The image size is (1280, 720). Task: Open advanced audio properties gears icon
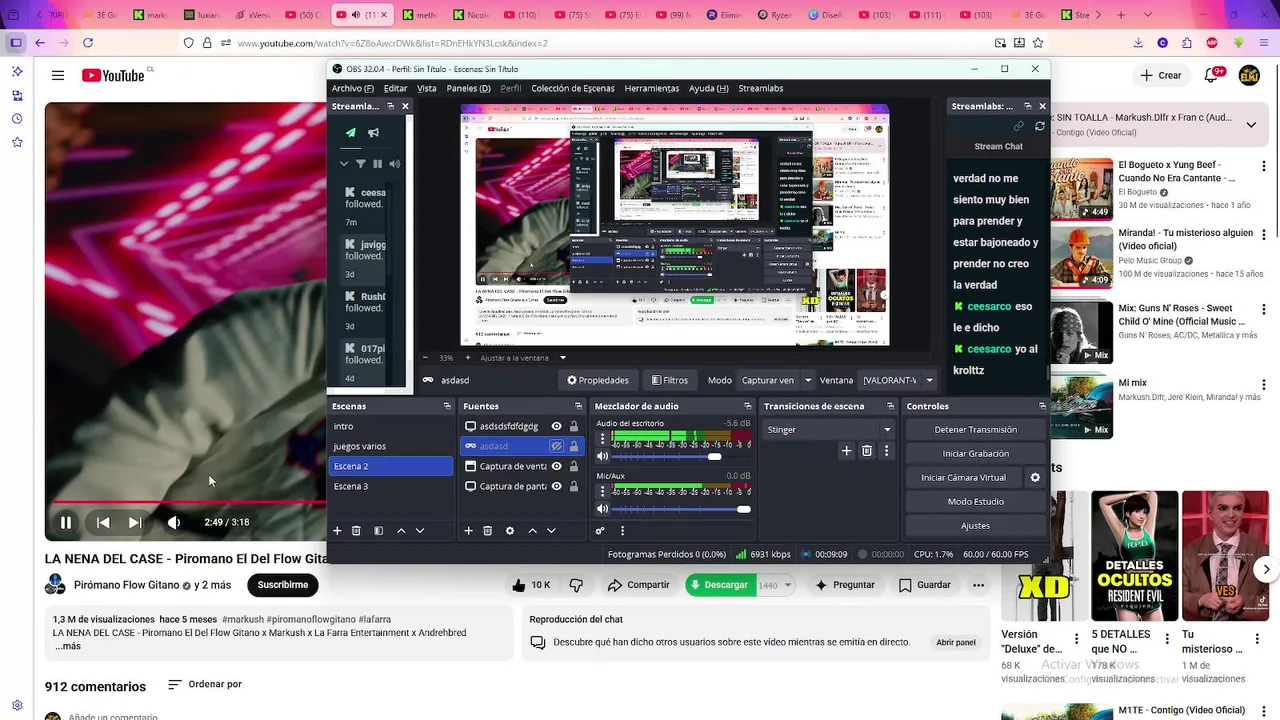click(x=600, y=531)
